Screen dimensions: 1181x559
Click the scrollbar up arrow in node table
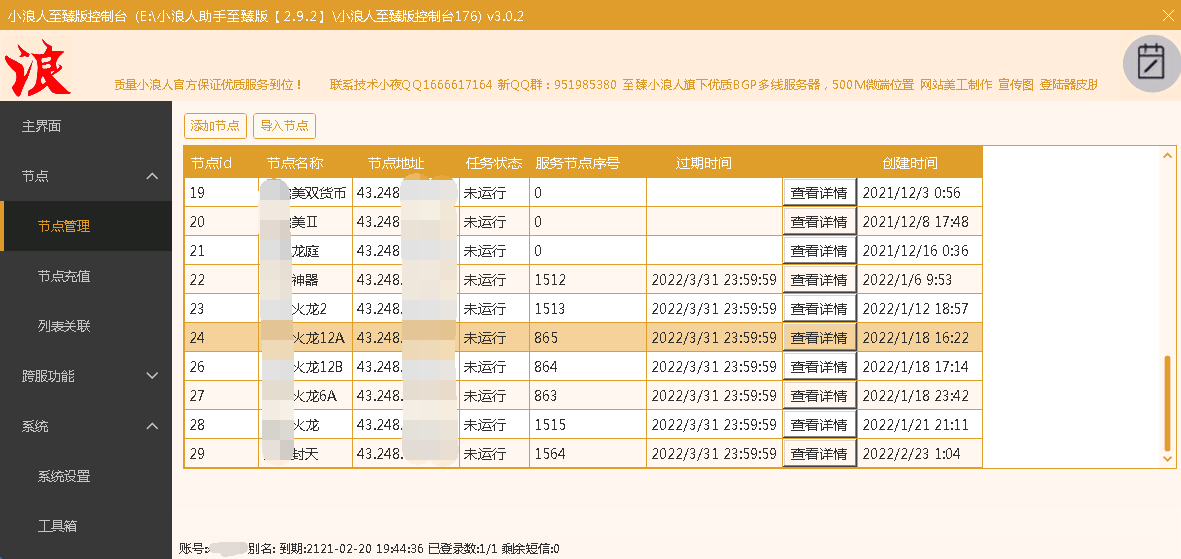pyautogui.click(x=1168, y=155)
